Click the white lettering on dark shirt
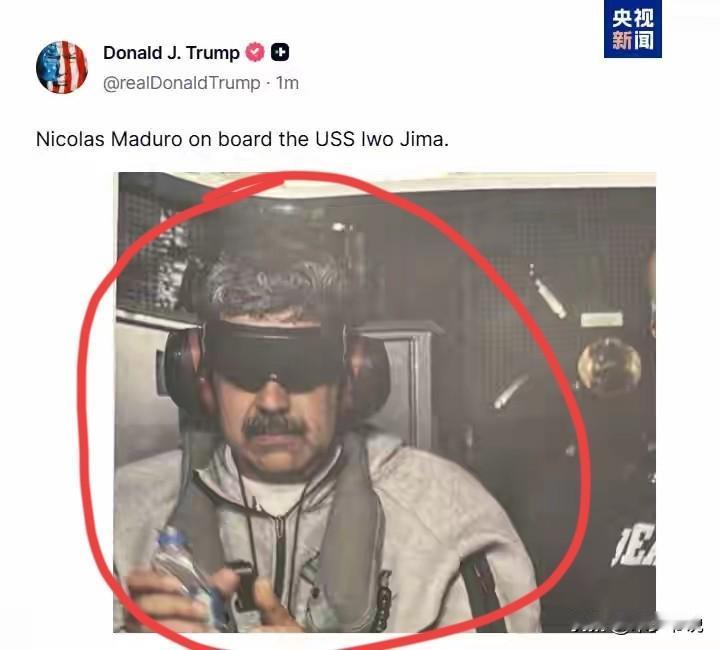The height and width of the screenshot is (650, 720). (636, 546)
